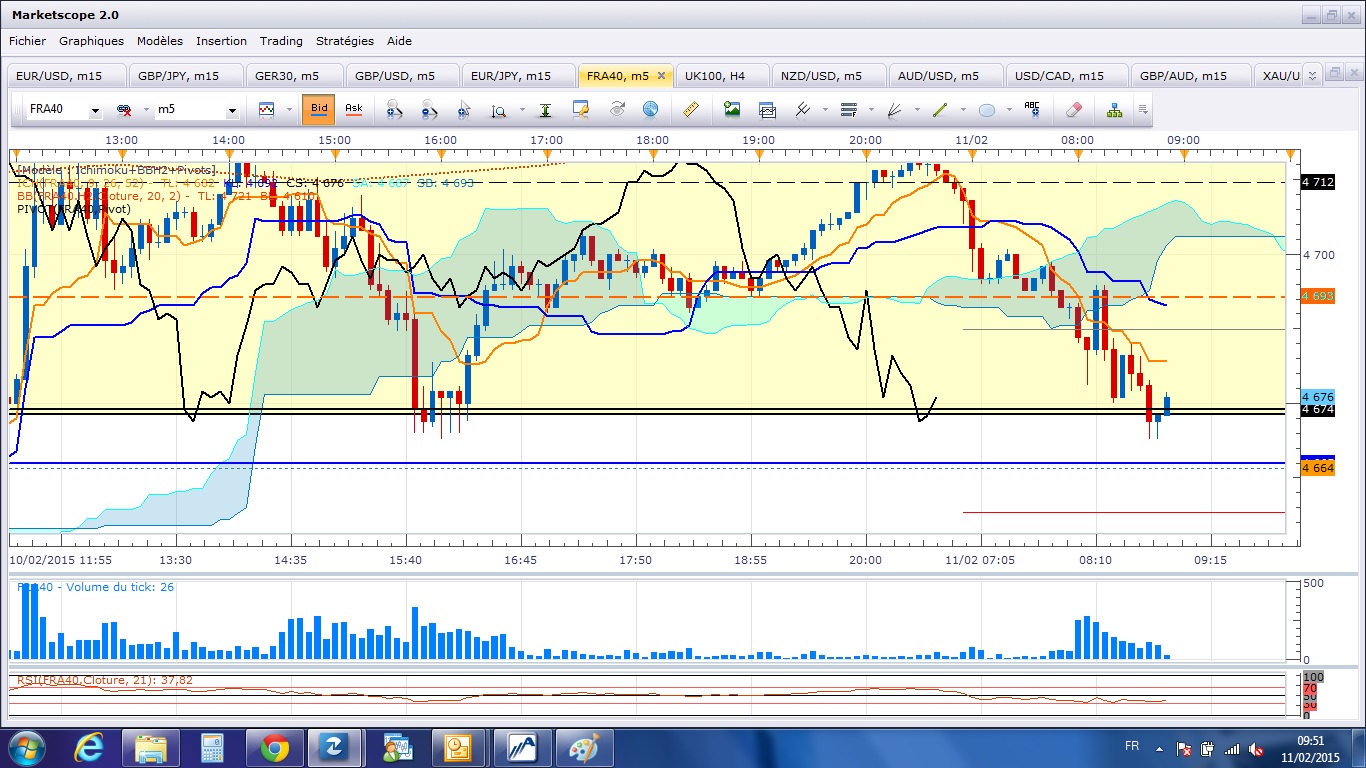Click the orange 4 693 price label
Screen dimensions: 1366x768
click(x=1317, y=297)
